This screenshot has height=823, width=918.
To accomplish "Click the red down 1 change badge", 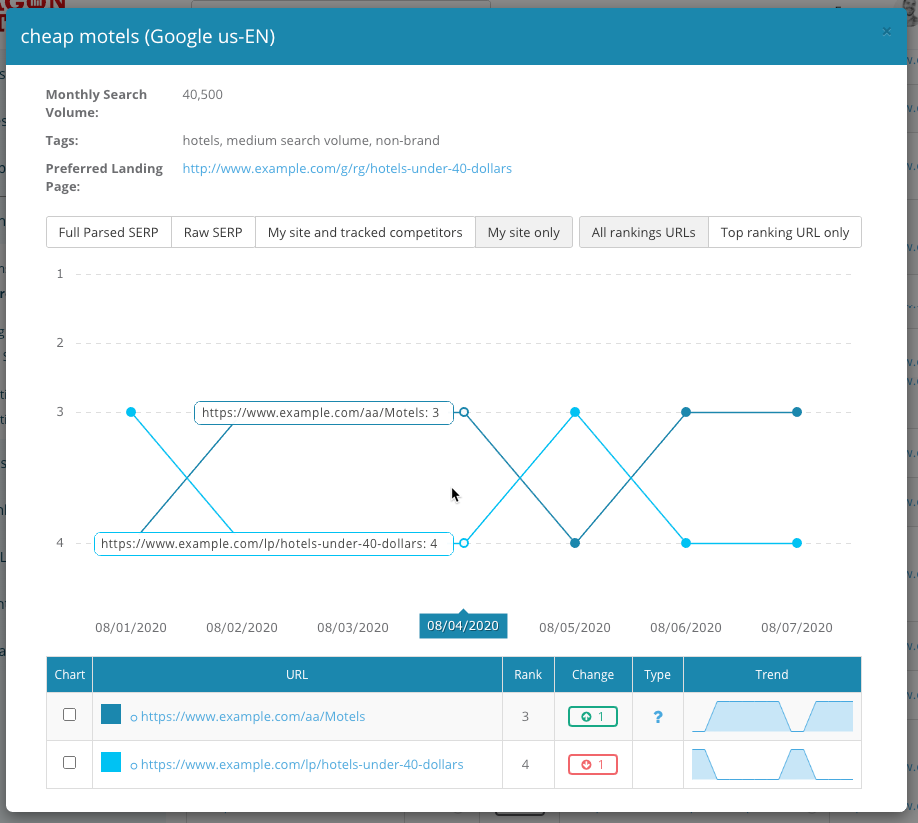I will click(x=592, y=765).
